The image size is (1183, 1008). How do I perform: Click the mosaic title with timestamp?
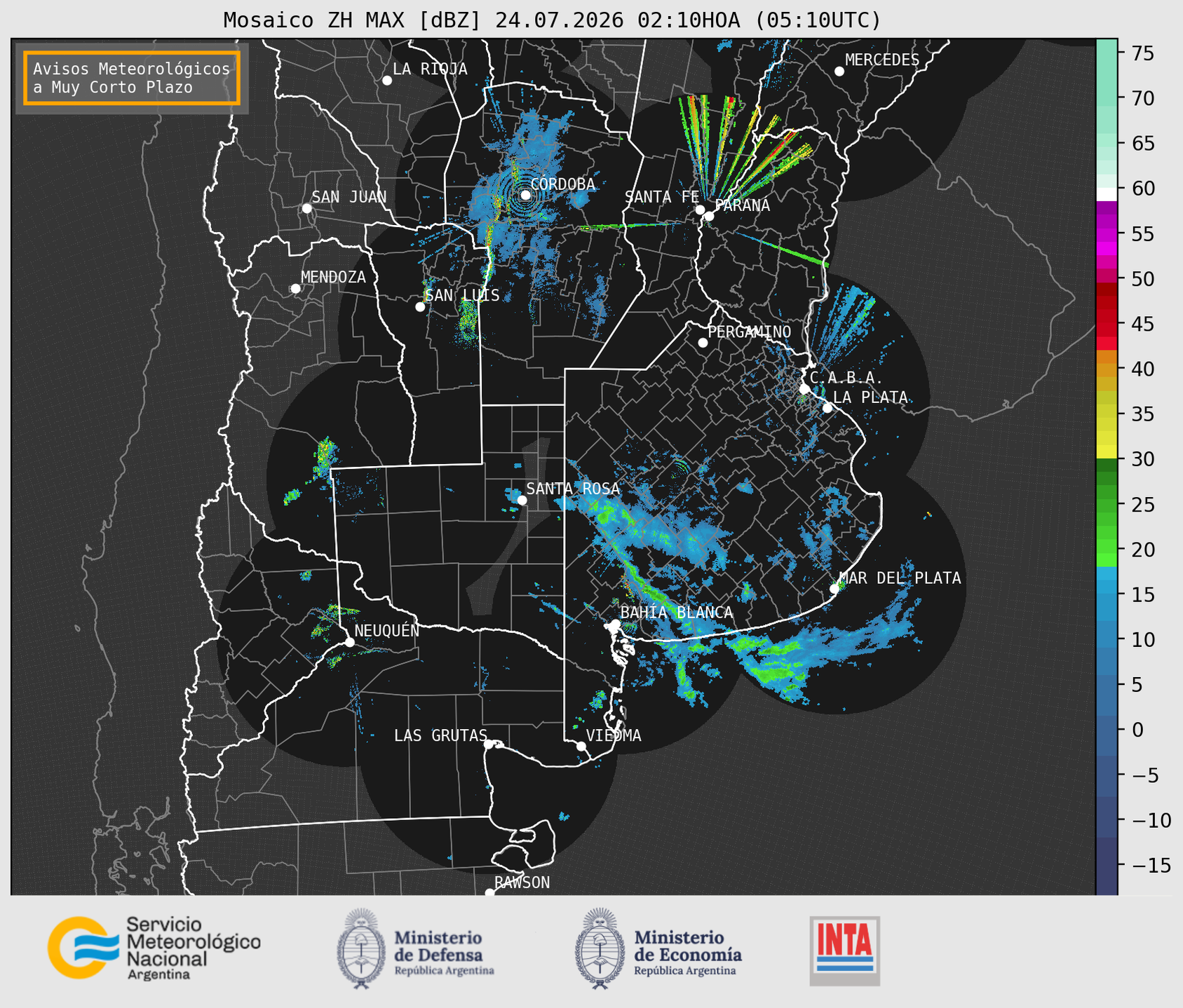pyautogui.click(x=552, y=20)
